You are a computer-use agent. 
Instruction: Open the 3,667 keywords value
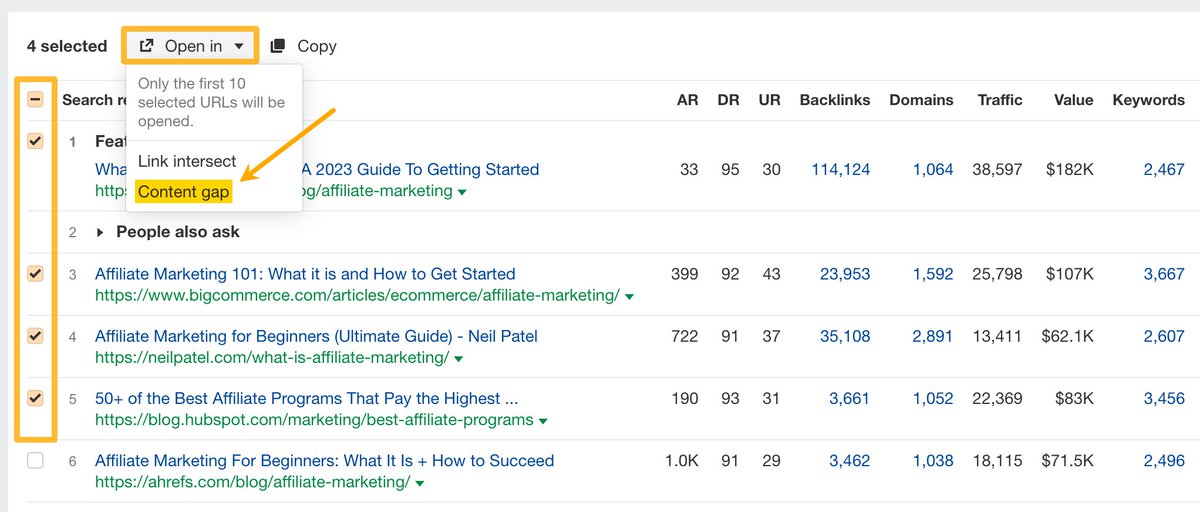pos(1164,274)
